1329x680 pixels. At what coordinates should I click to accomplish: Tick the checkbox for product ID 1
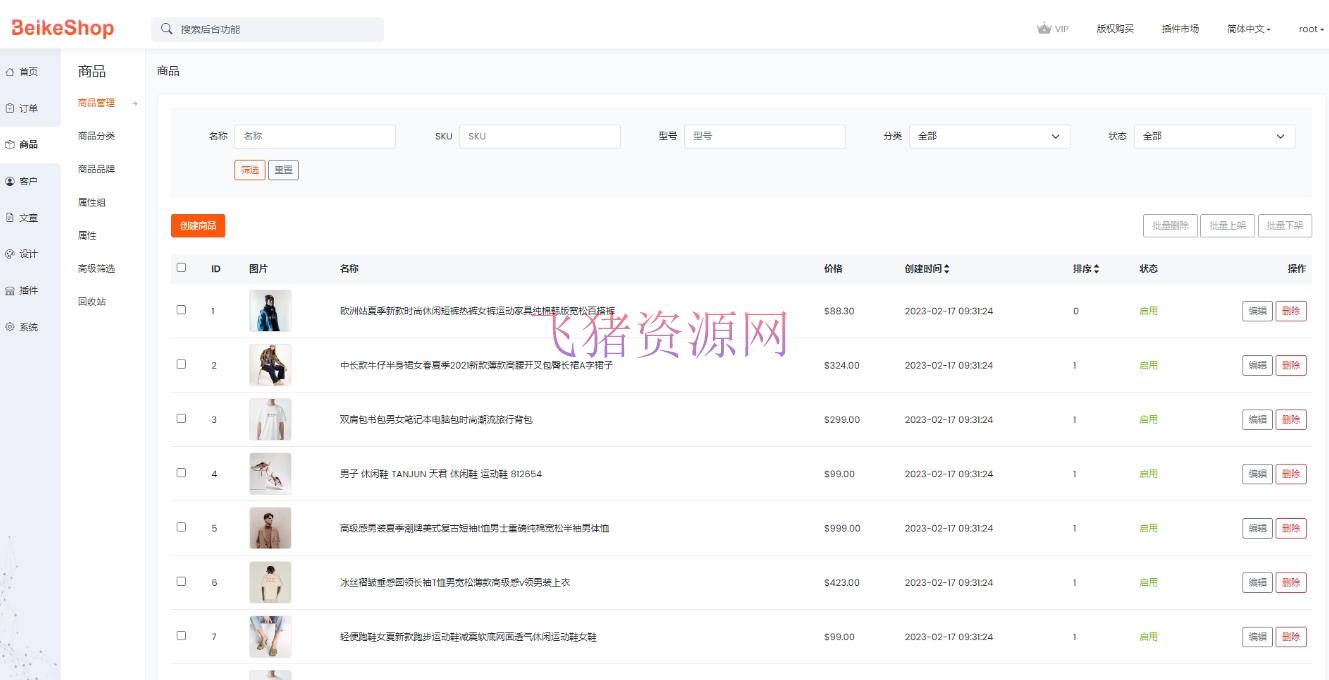[181, 310]
